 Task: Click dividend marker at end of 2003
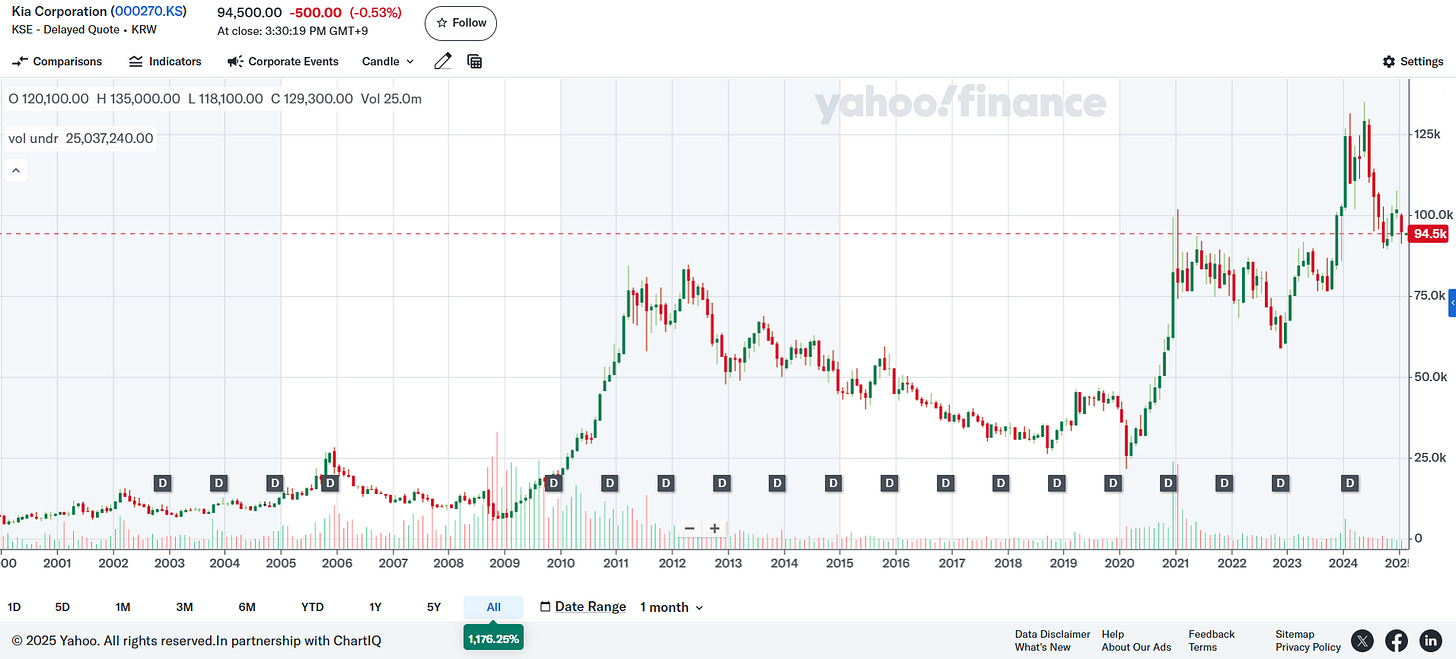tap(219, 483)
